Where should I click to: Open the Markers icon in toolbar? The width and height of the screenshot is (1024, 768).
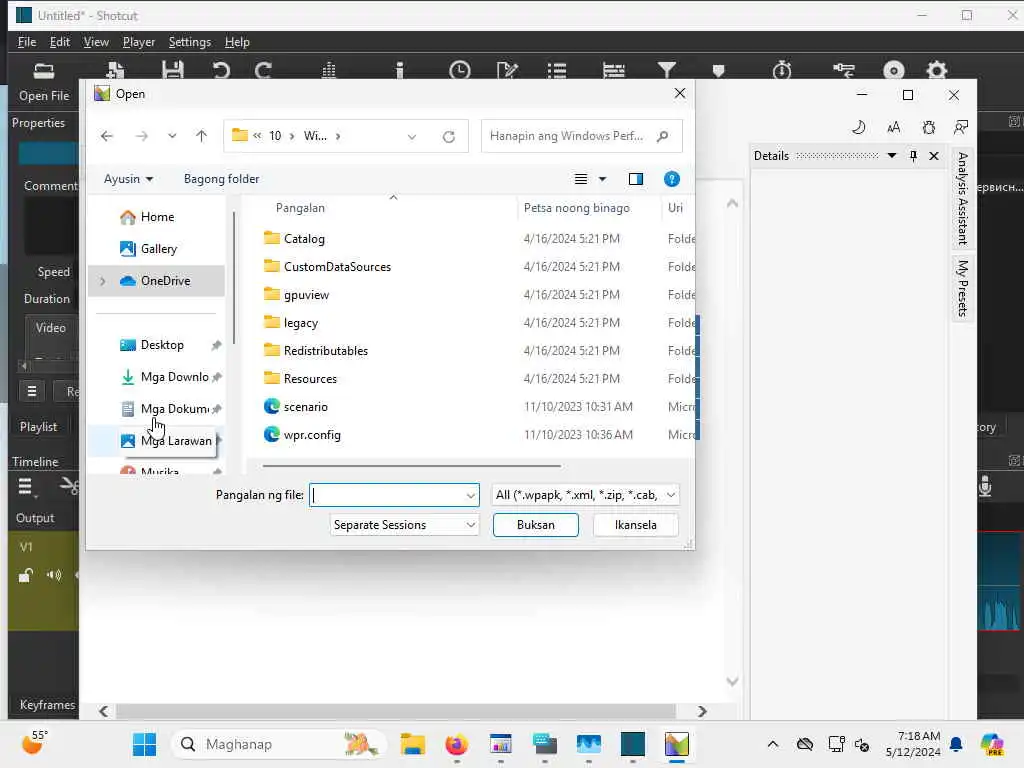click(x=718, y=71)
